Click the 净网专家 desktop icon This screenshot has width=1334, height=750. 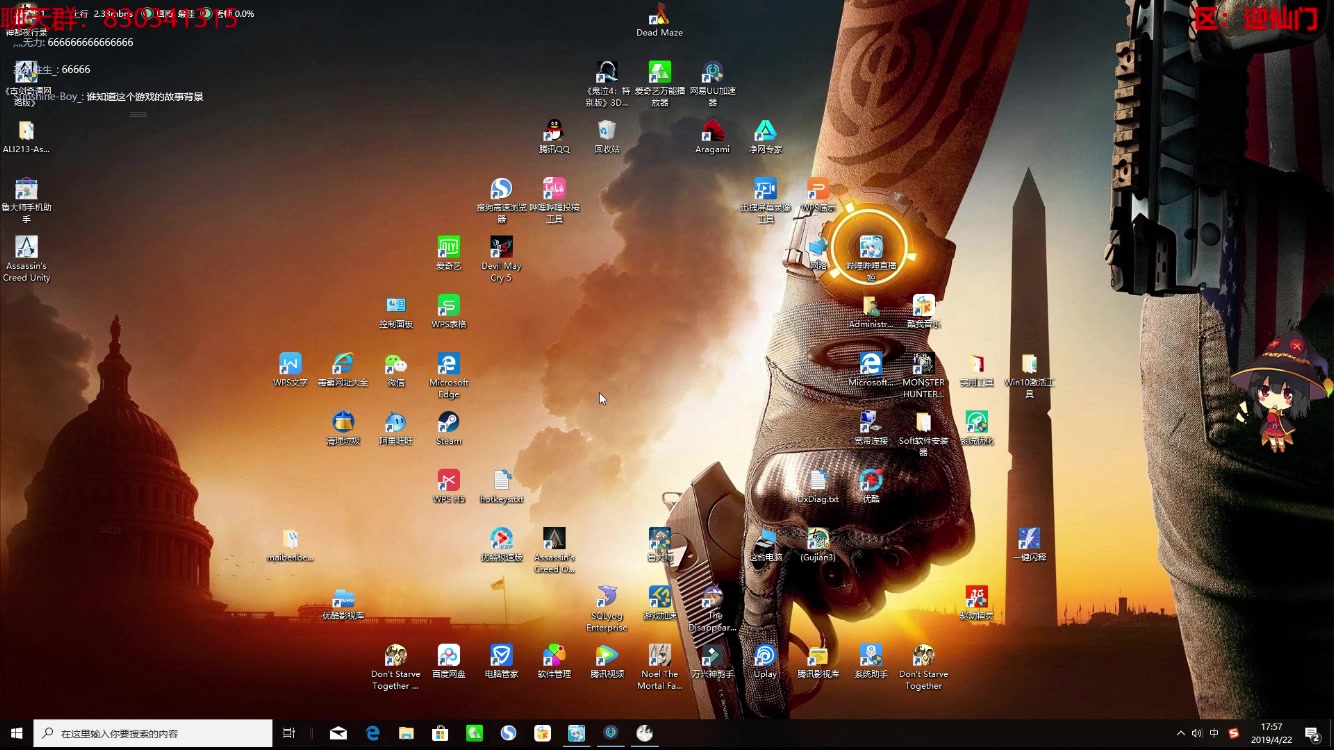(x=765, y=137)
